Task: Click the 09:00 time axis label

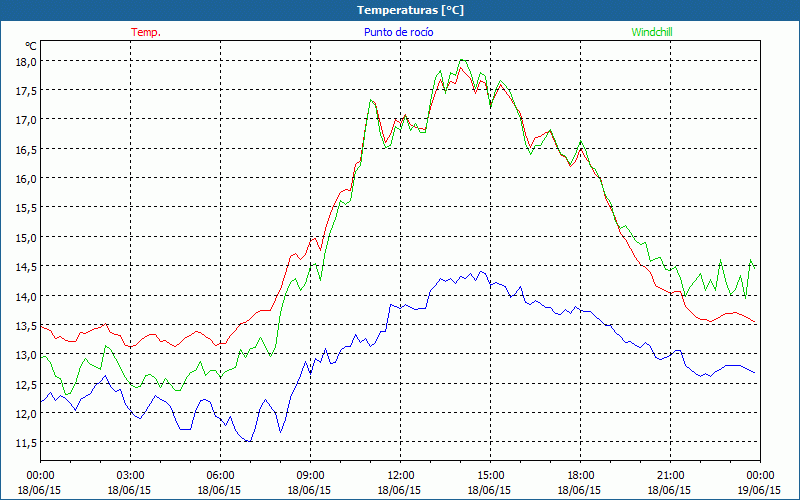Action: (x=310, y=476)
